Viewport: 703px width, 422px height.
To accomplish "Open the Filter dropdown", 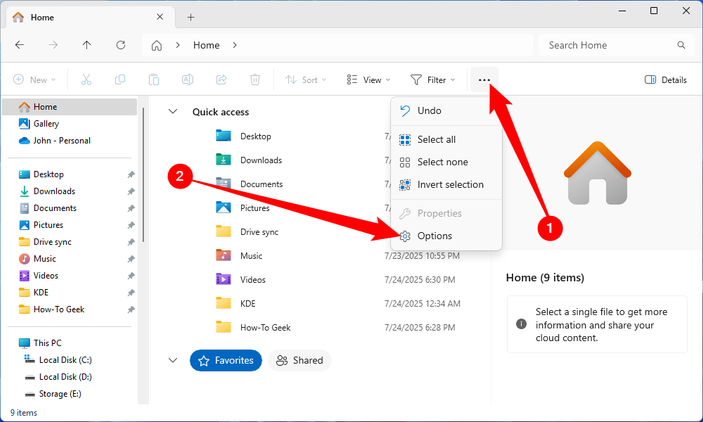I will pyautogui.click(x=433, y=80).
